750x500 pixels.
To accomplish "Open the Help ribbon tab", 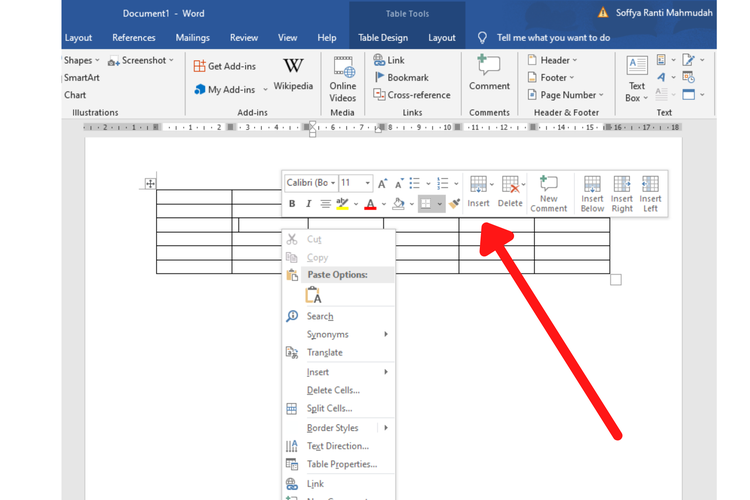I will click(327, 38).
